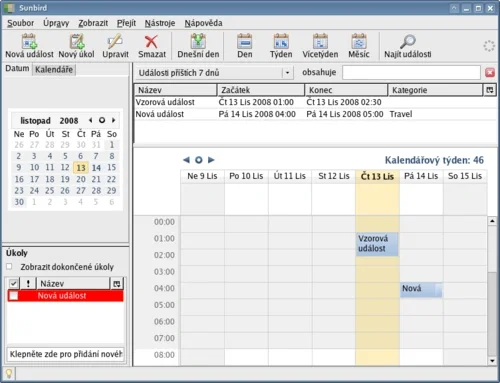
Task: Sort events by Název column header
Action: click(x=175, y=90)
